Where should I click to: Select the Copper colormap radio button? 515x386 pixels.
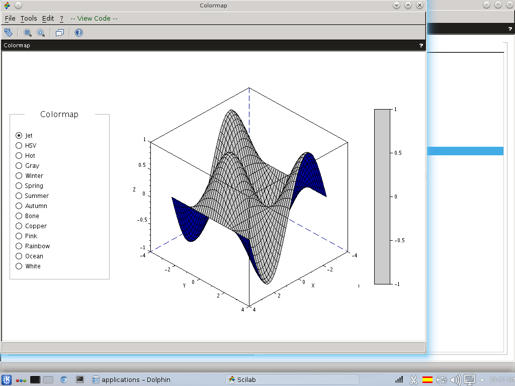[x=19, y=226]
